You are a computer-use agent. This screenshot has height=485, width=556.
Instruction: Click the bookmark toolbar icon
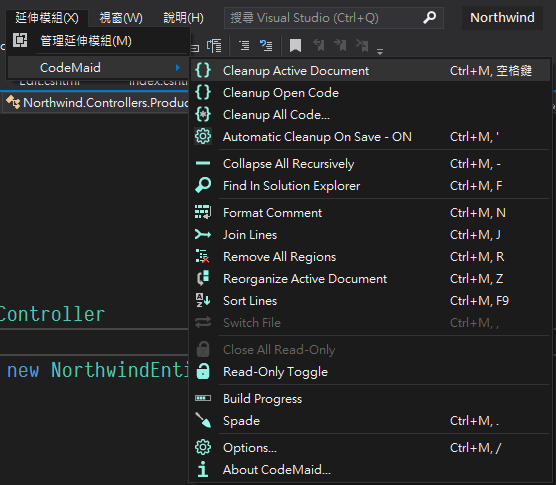(x=295, y=46)
